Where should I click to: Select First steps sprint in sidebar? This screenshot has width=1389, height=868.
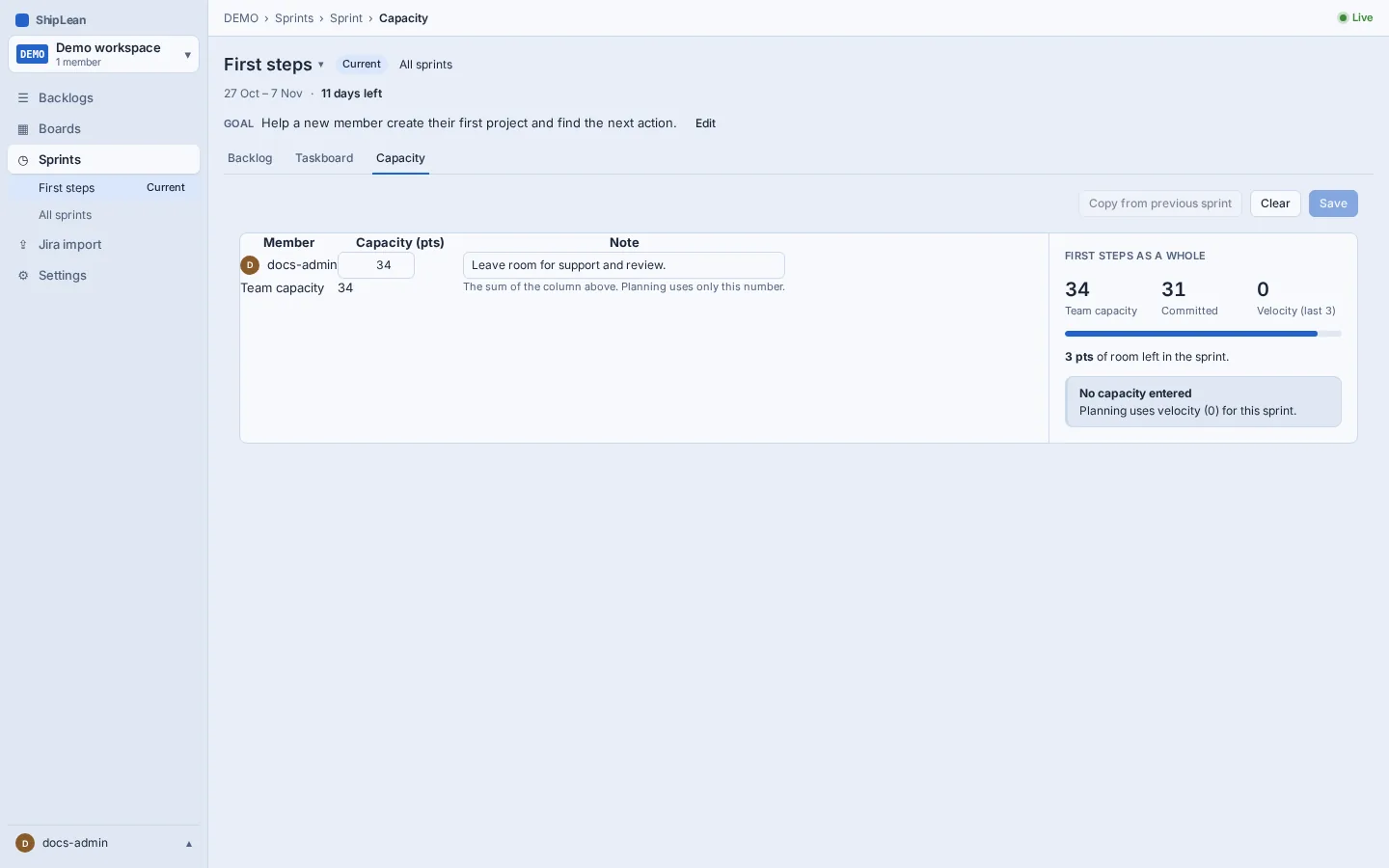103,188
